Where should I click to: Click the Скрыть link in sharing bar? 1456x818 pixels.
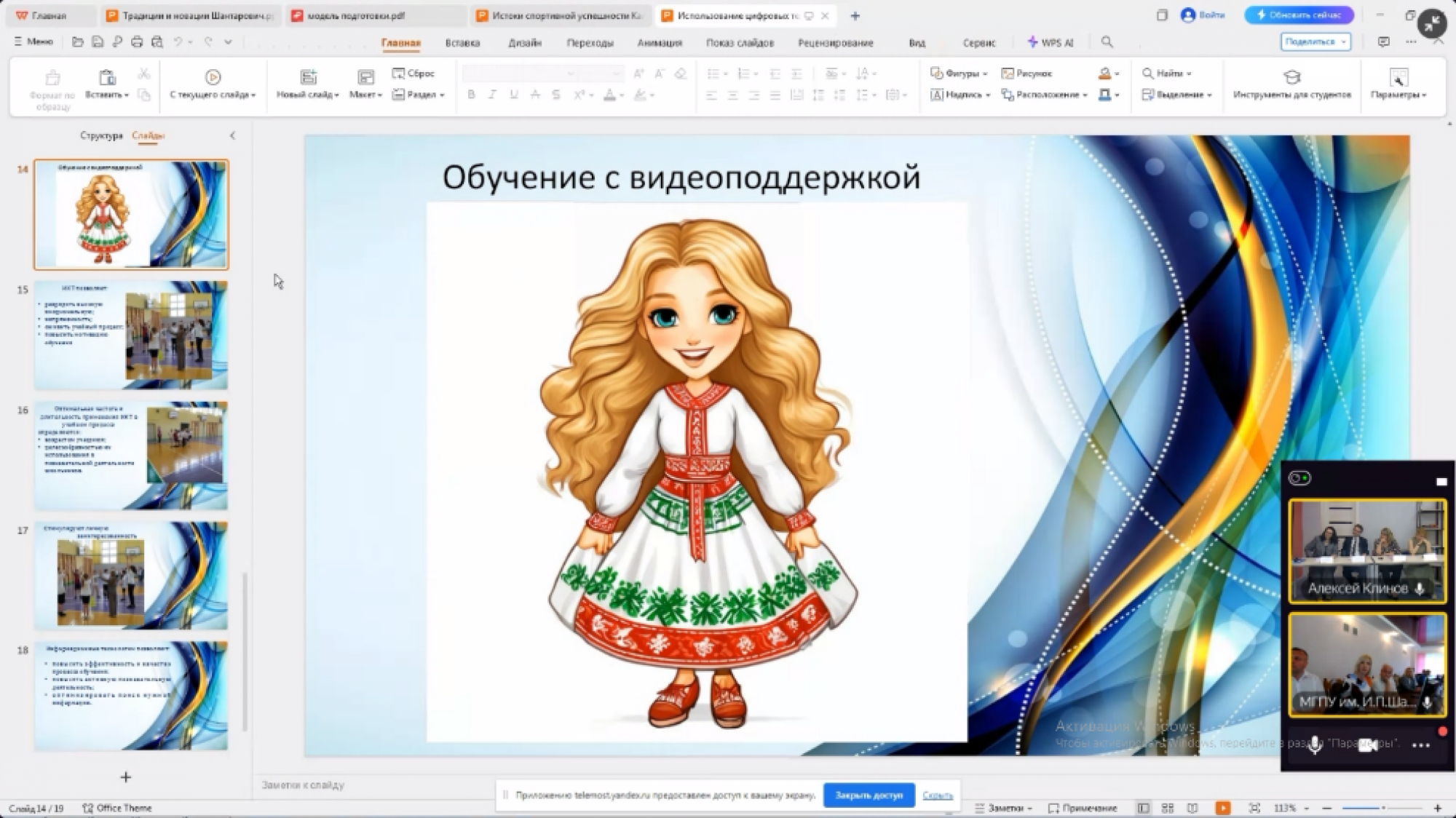pos(937,795)
